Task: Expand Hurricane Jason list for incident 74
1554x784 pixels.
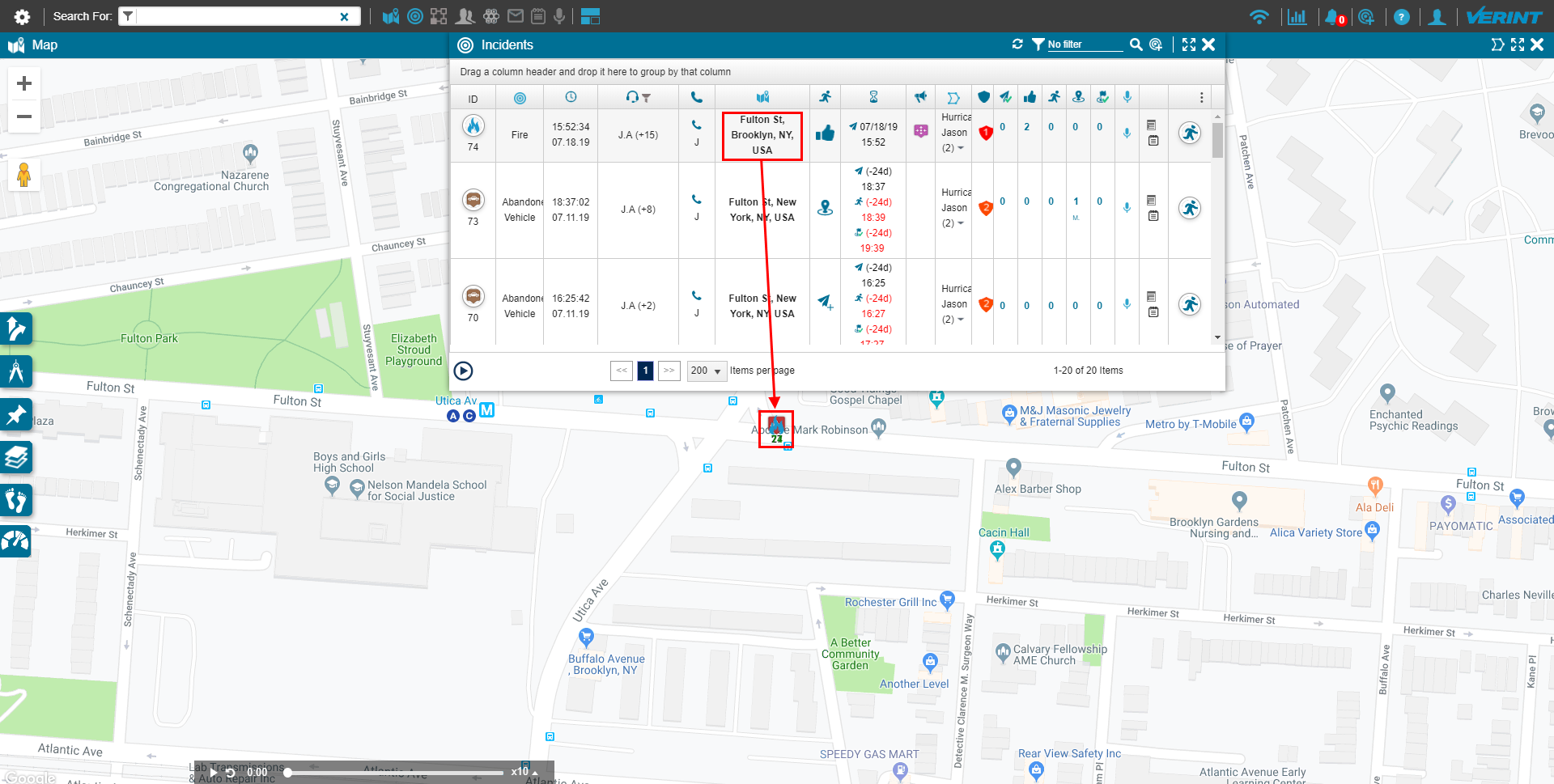Action: [x=961, y=148]
